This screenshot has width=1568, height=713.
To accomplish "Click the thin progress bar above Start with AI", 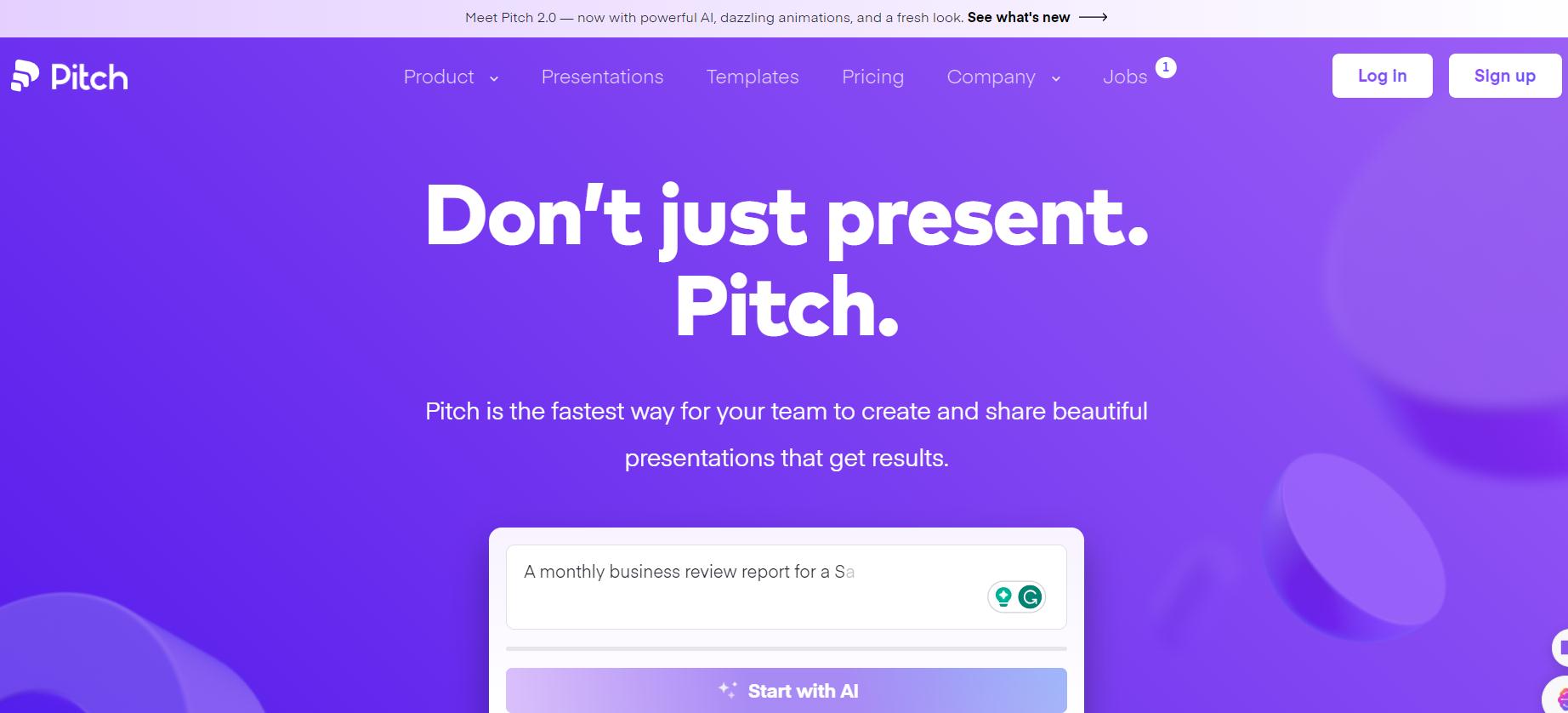I will [785, 648].
